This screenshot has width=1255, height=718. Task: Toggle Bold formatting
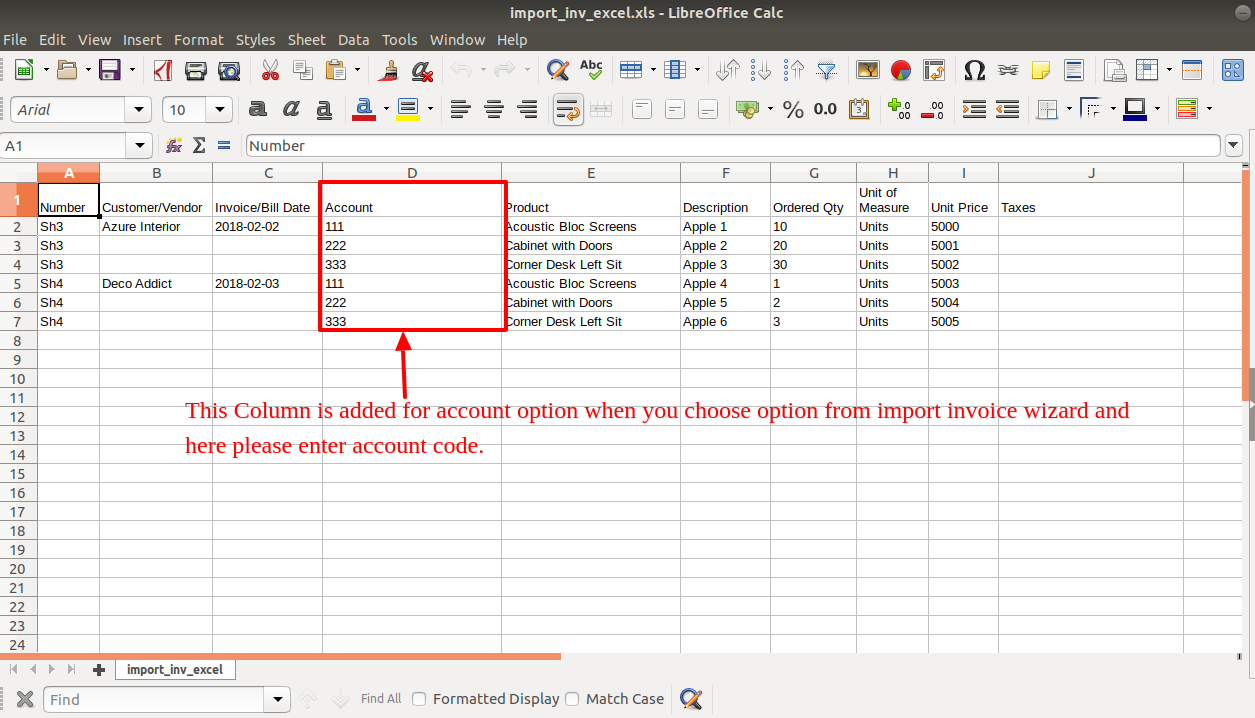point(258,109)
